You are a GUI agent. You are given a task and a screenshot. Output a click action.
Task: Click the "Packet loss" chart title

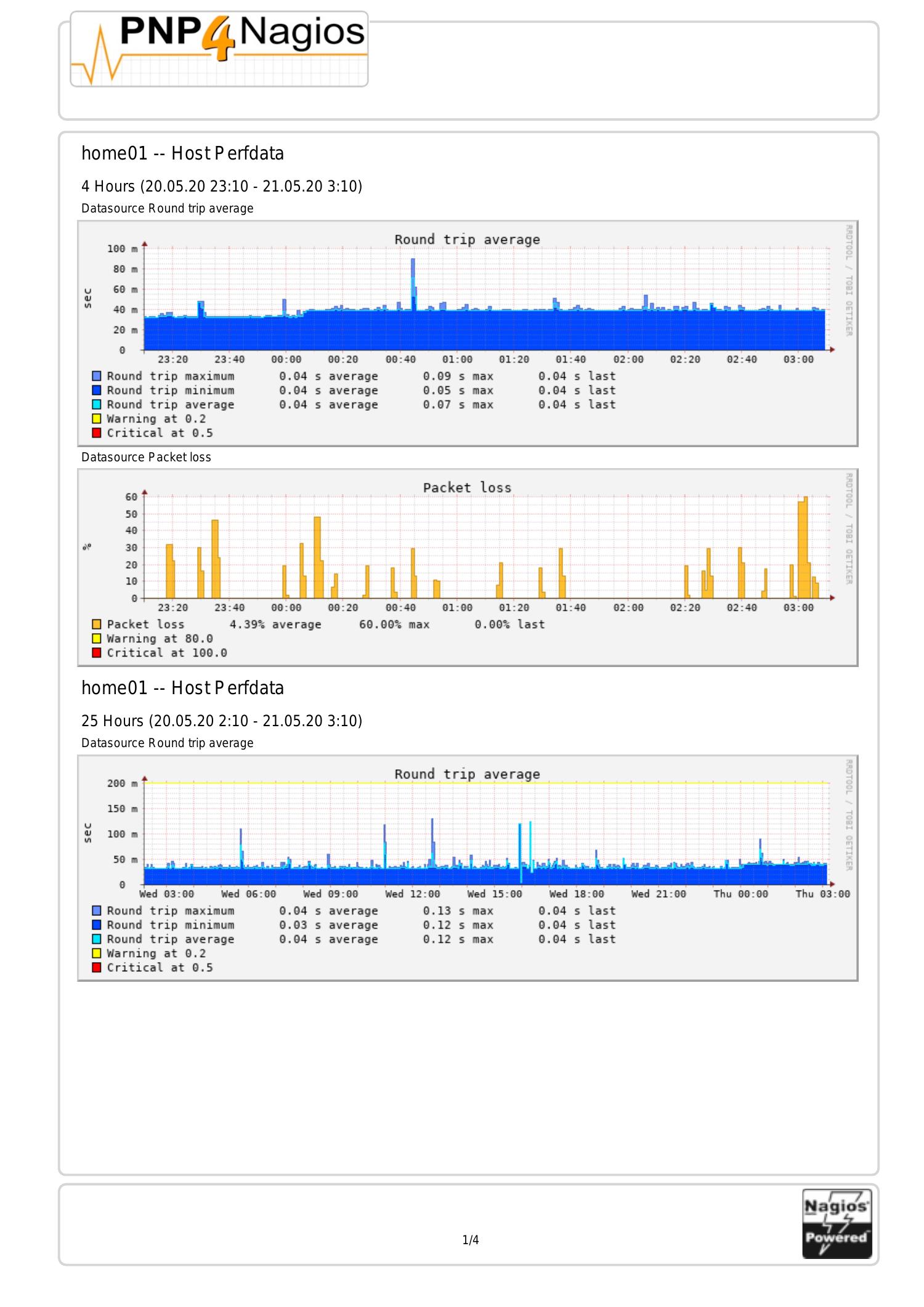click(467, 488)
